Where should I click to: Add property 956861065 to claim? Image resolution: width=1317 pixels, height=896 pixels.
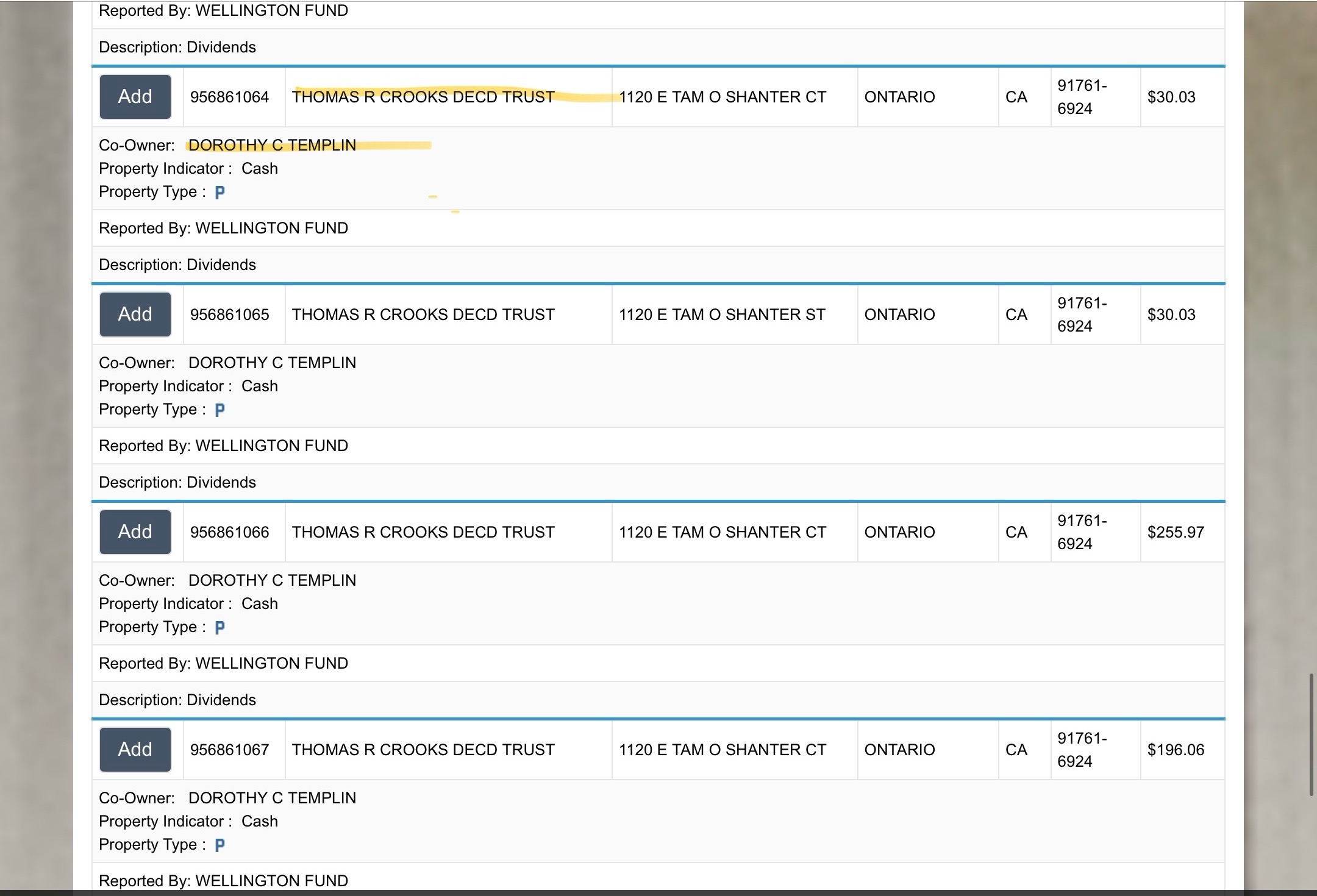[135, 315]
